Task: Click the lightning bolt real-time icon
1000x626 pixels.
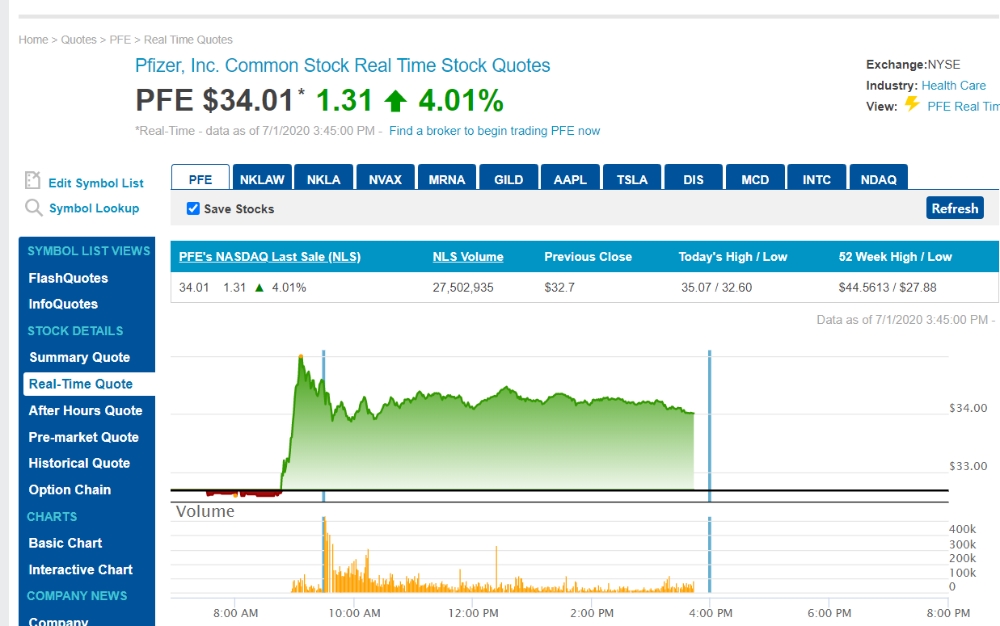Action: click(x=912, y=104)
